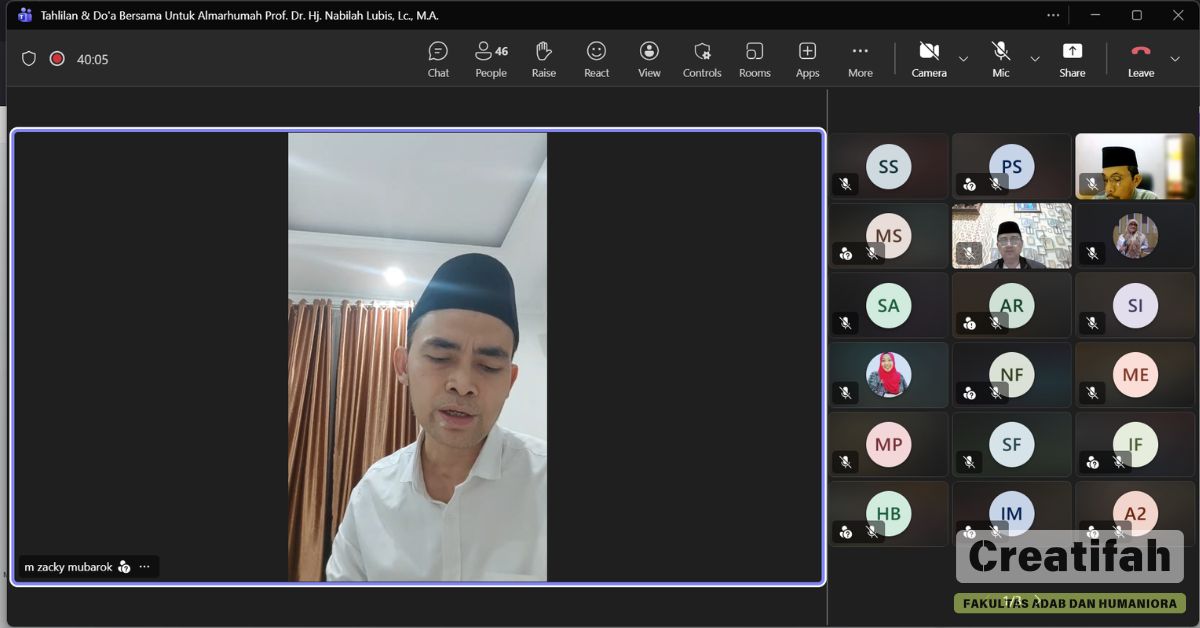Open the View layout options

click(x=649, y=59)
